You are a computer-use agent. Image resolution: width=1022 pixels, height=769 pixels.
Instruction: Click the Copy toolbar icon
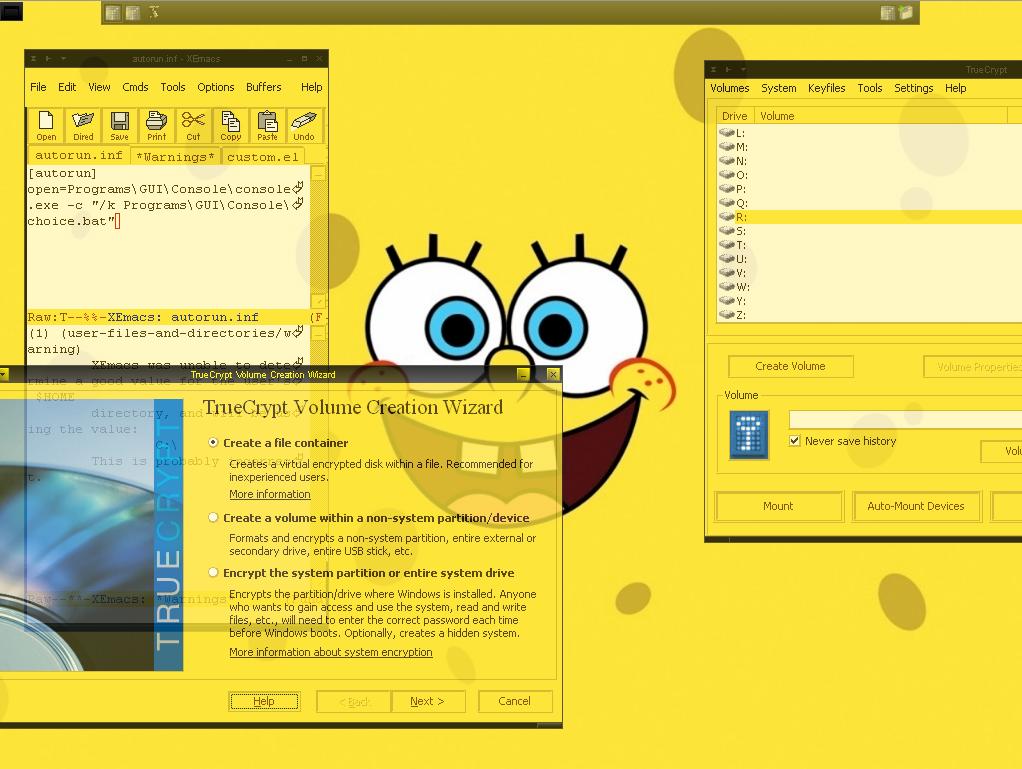230,126
